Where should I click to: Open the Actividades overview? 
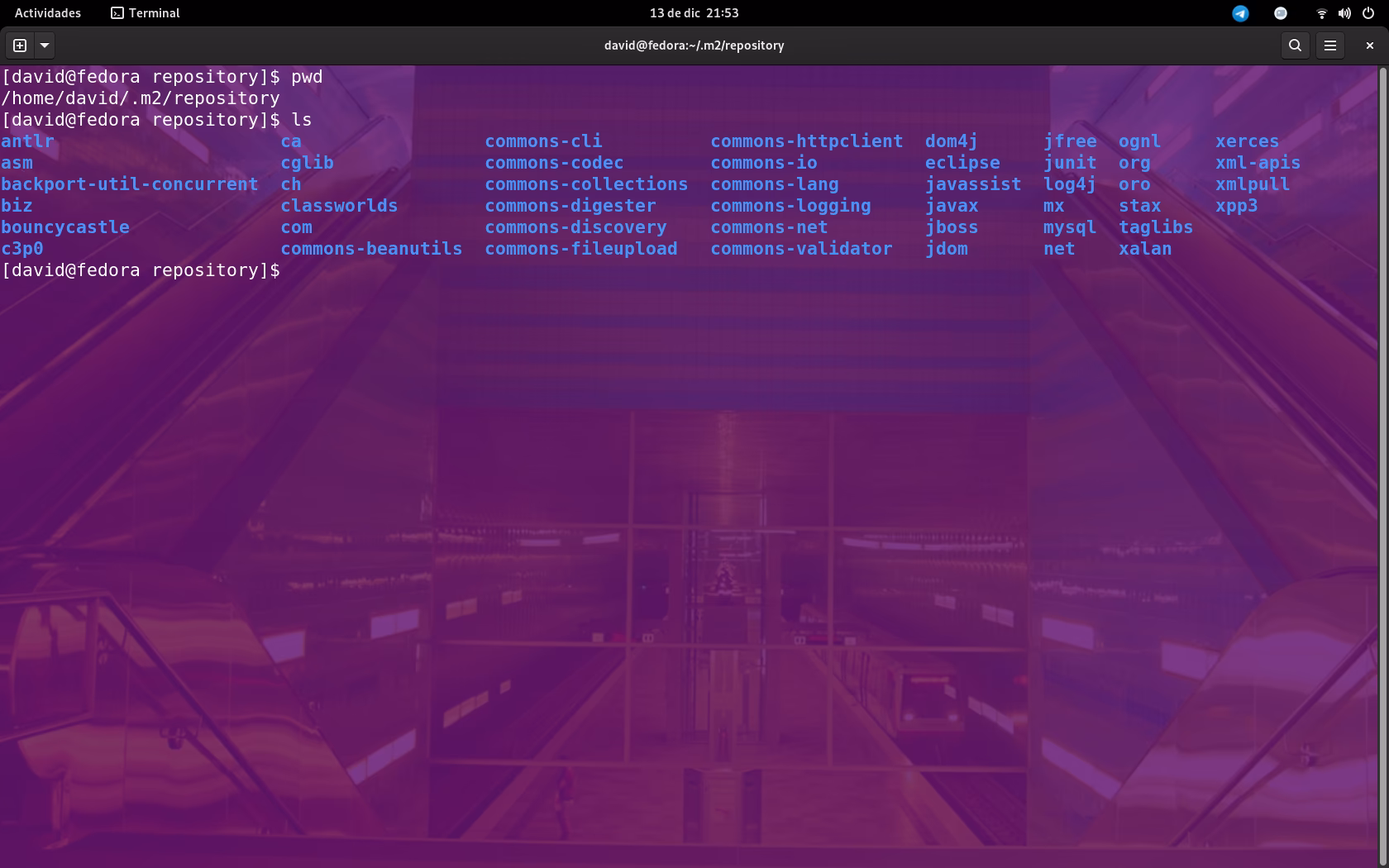click(x=48, y=13)
